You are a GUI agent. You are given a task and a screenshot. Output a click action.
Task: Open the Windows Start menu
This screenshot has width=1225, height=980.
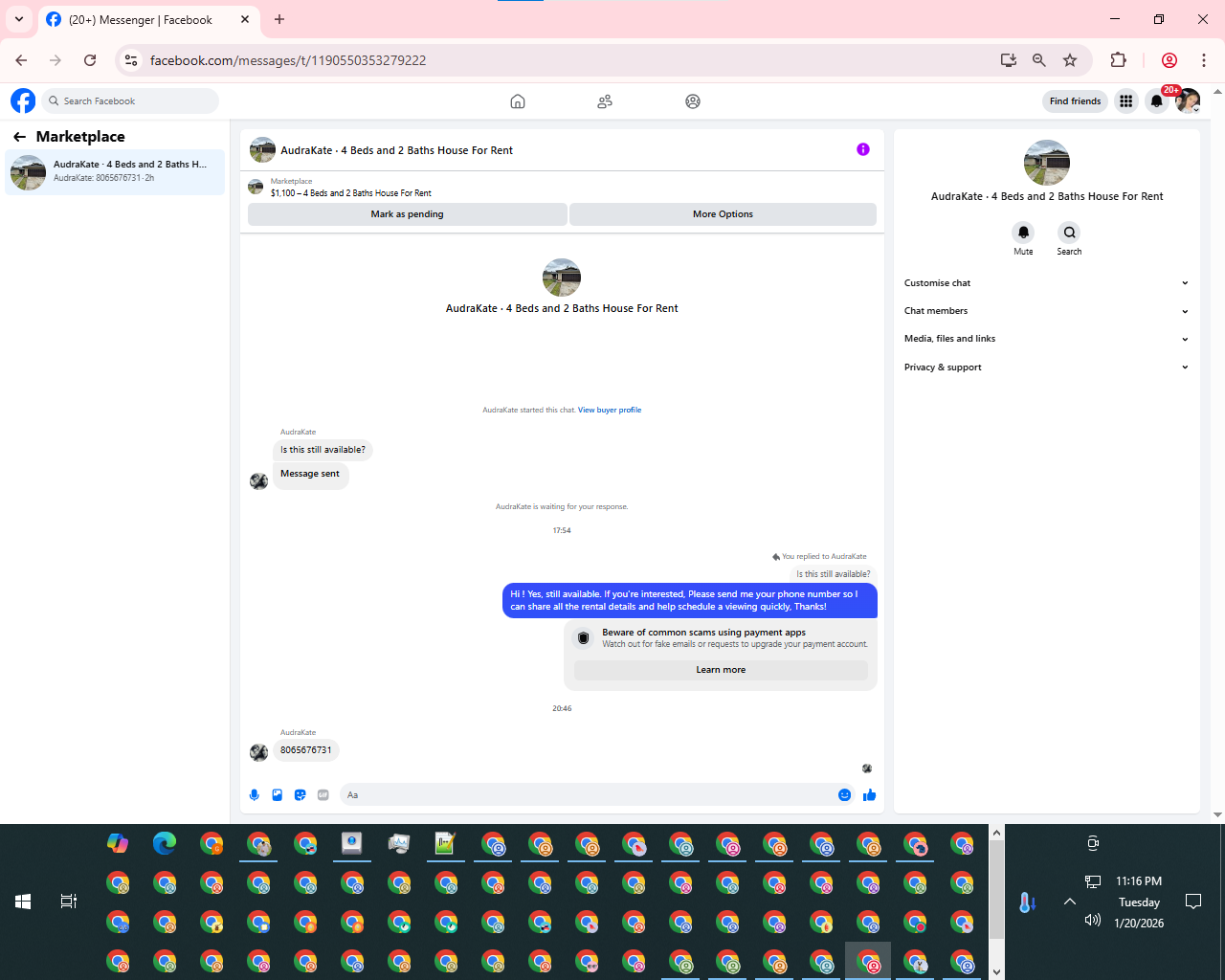pos(23,902)
